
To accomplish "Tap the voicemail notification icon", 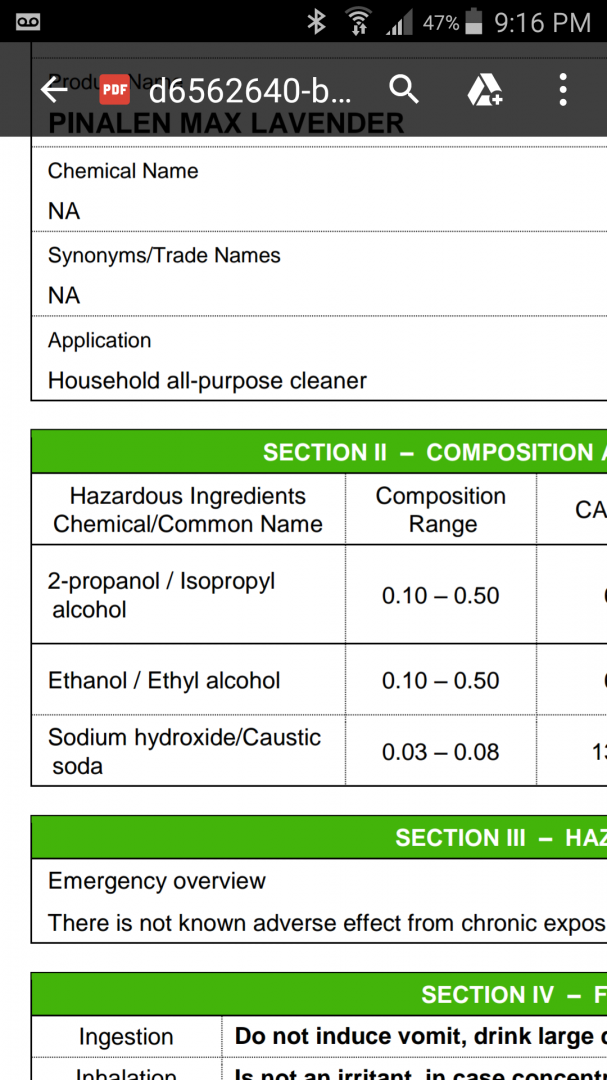I will pyautogui.click(x=28, y=21).
